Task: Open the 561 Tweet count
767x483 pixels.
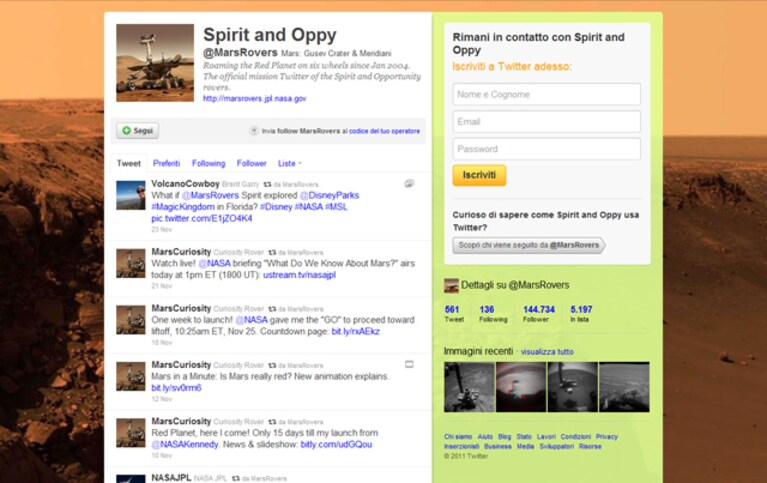Action: 453,314
